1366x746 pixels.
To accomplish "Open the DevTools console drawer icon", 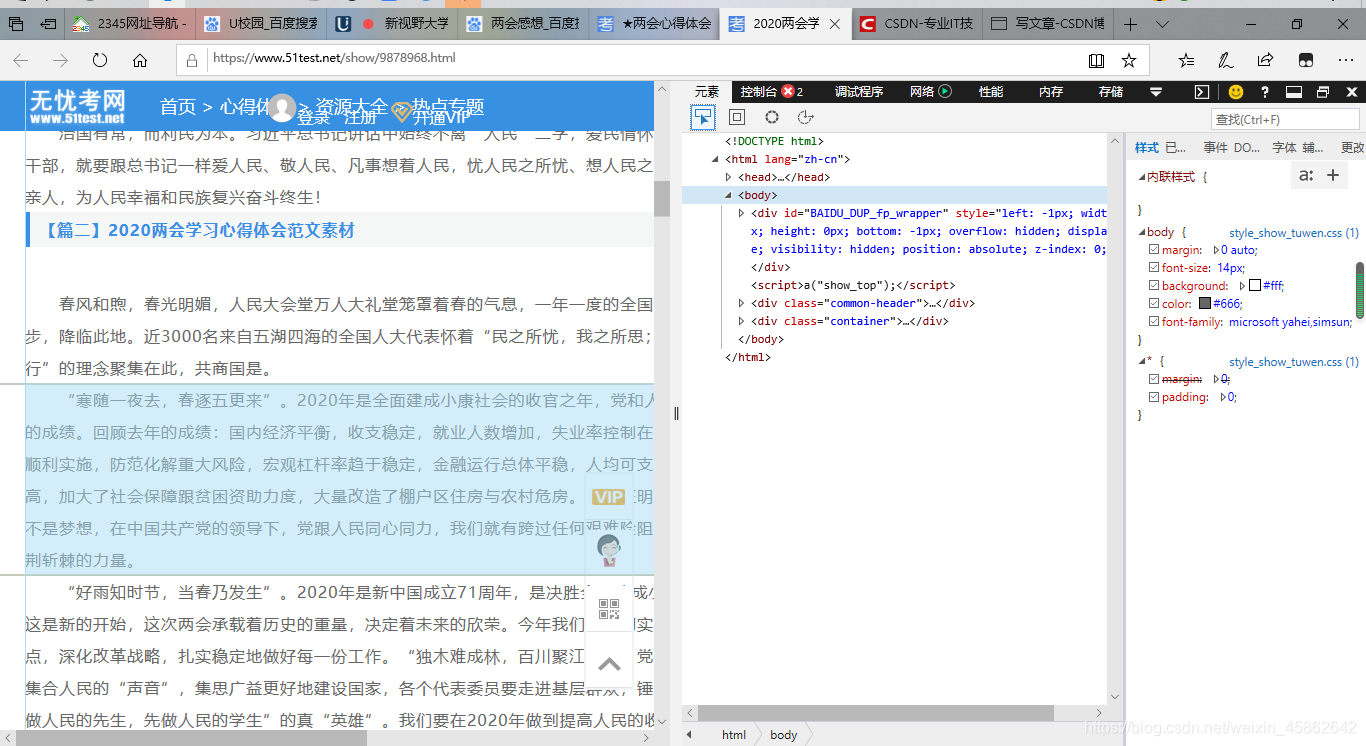I will tap(1202, 92).
